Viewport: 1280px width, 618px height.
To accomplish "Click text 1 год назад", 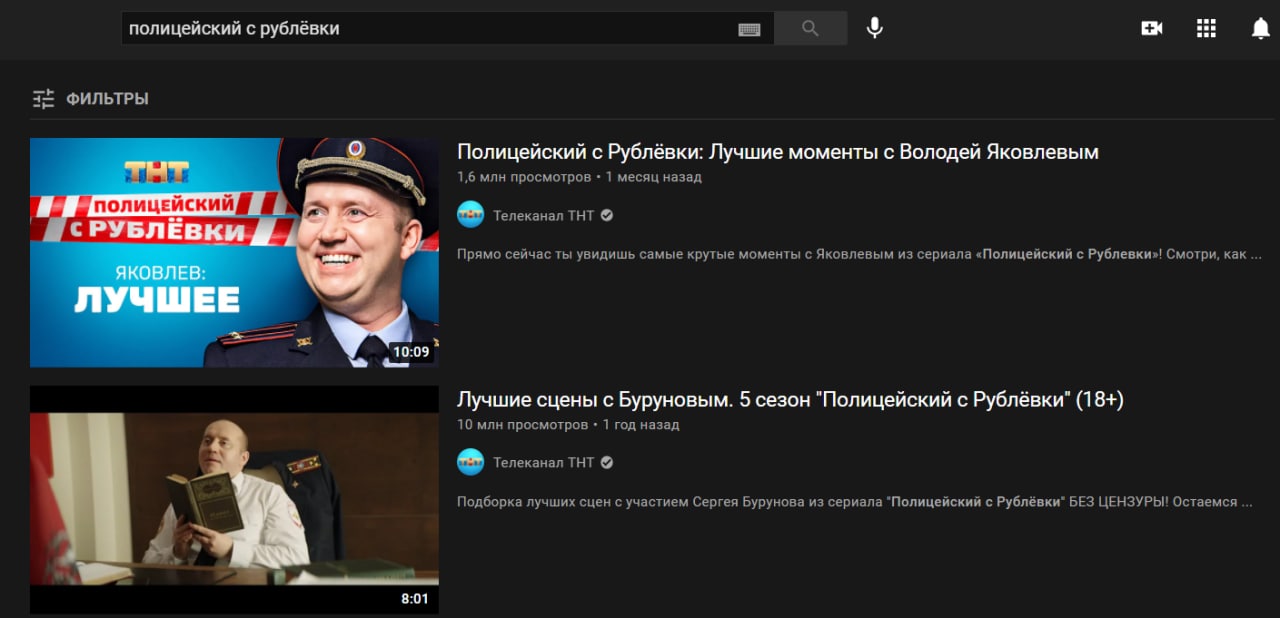I will [x=641, y=425].
